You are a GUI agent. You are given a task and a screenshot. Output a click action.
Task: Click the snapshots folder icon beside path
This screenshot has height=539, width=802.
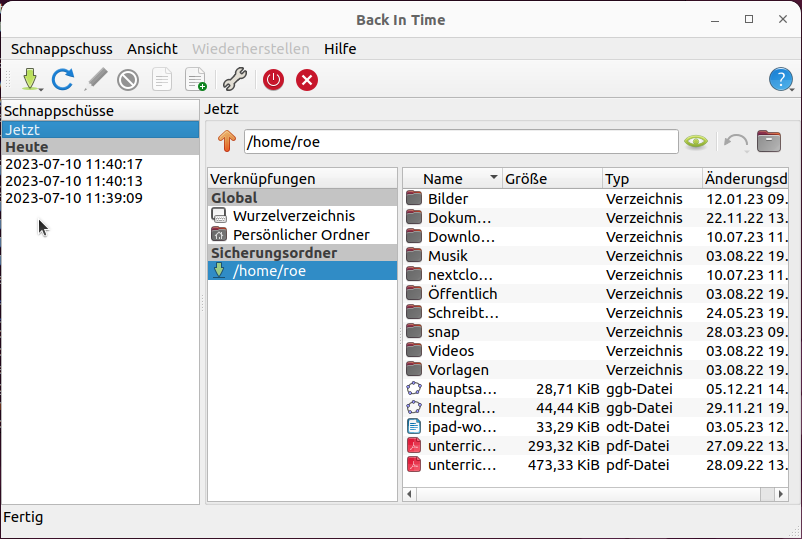[x=768, y=142]
